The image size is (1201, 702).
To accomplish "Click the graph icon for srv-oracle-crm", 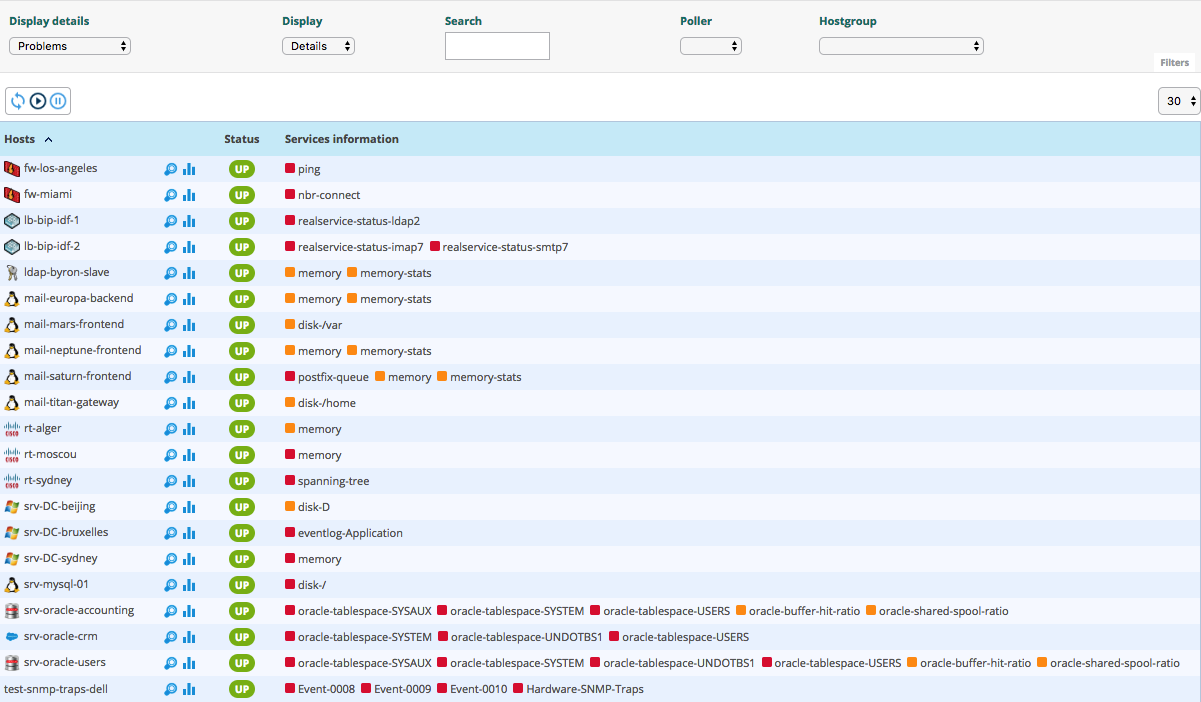I will click(x=189, y=637).
